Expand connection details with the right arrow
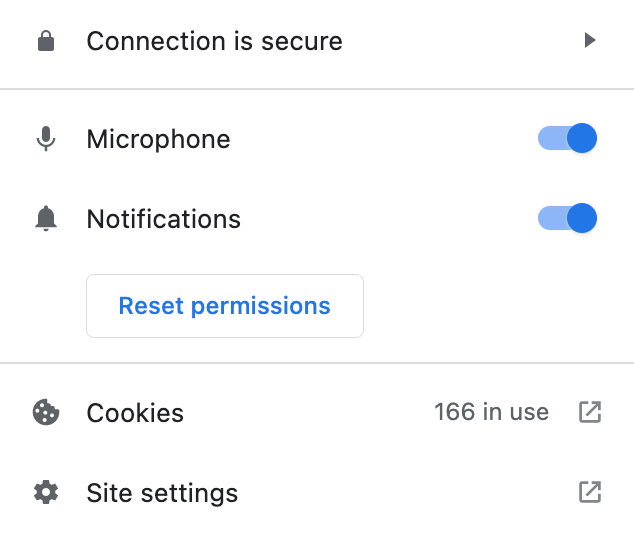 [590, 40]
